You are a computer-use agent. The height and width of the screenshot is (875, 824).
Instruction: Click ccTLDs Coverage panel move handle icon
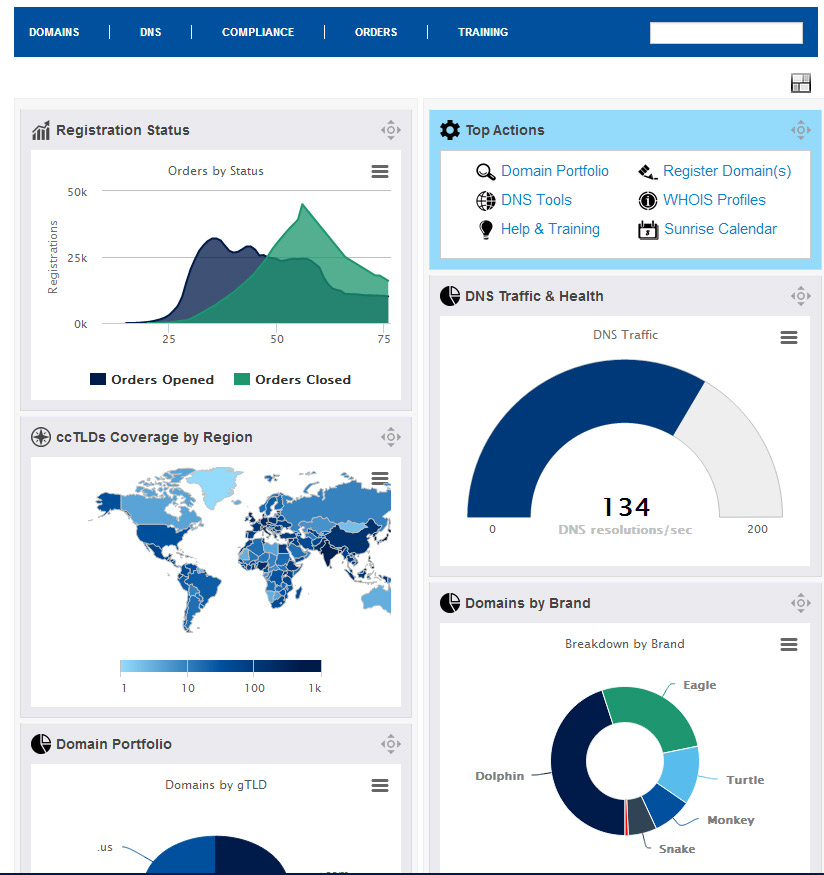click(391, 437)
